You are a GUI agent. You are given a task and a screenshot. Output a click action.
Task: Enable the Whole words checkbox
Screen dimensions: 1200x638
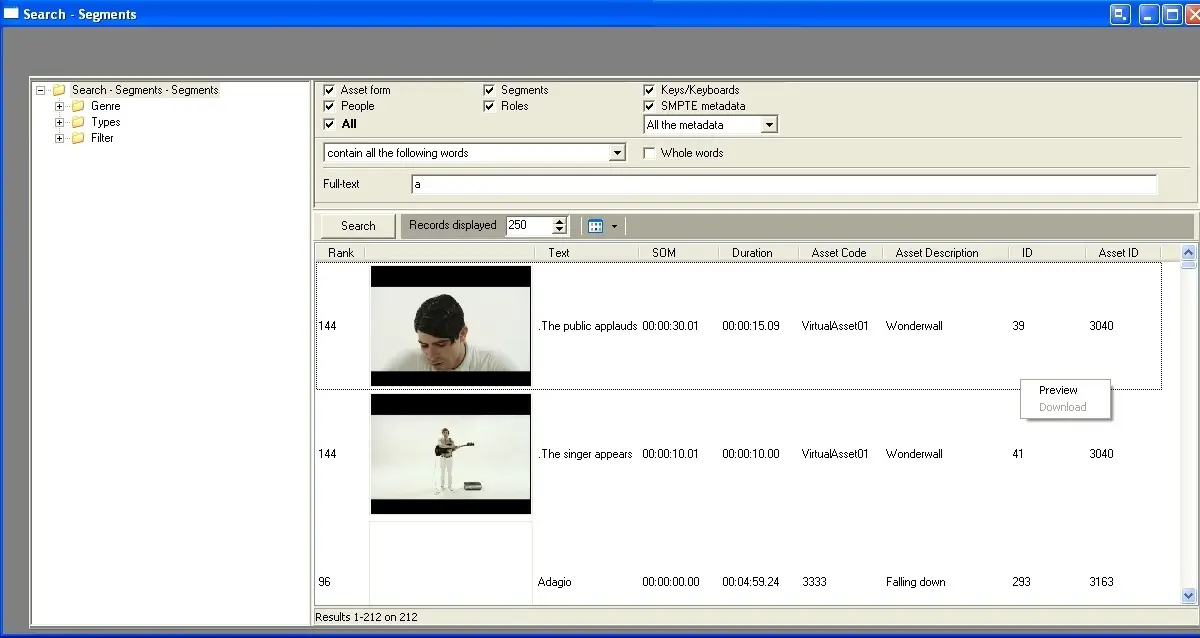(x=649, y=153)
